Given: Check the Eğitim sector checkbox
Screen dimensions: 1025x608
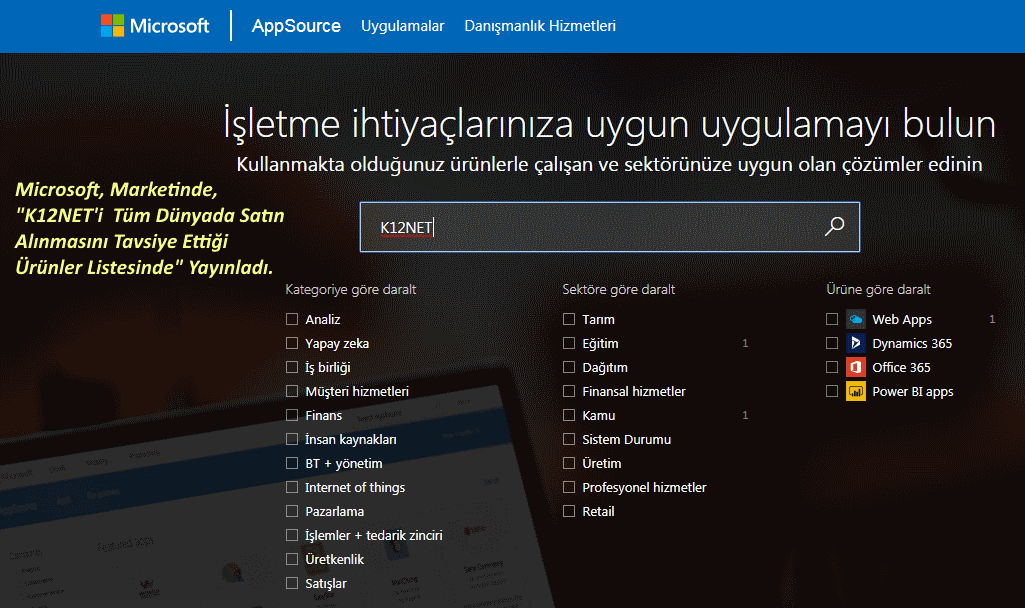Looking at the screenshot, I should pos(569,344).
